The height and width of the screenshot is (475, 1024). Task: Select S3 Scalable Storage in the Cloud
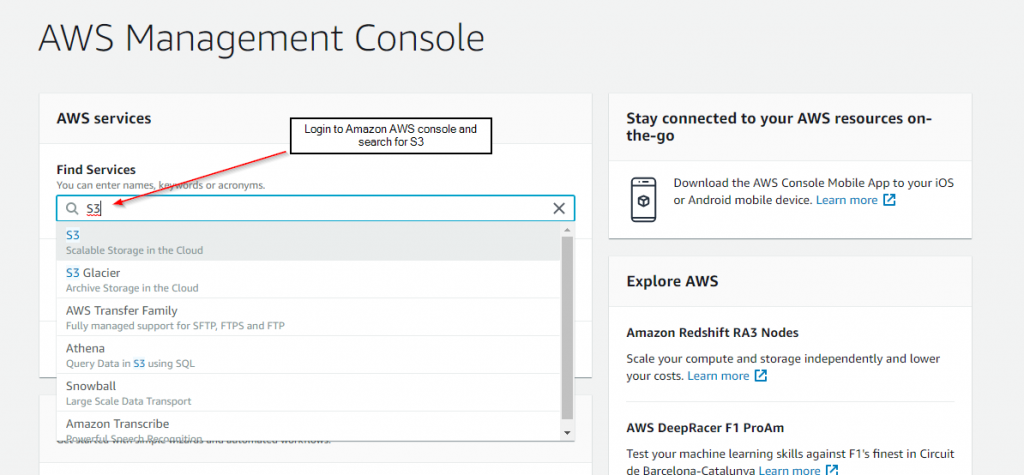tap(308, 242)
